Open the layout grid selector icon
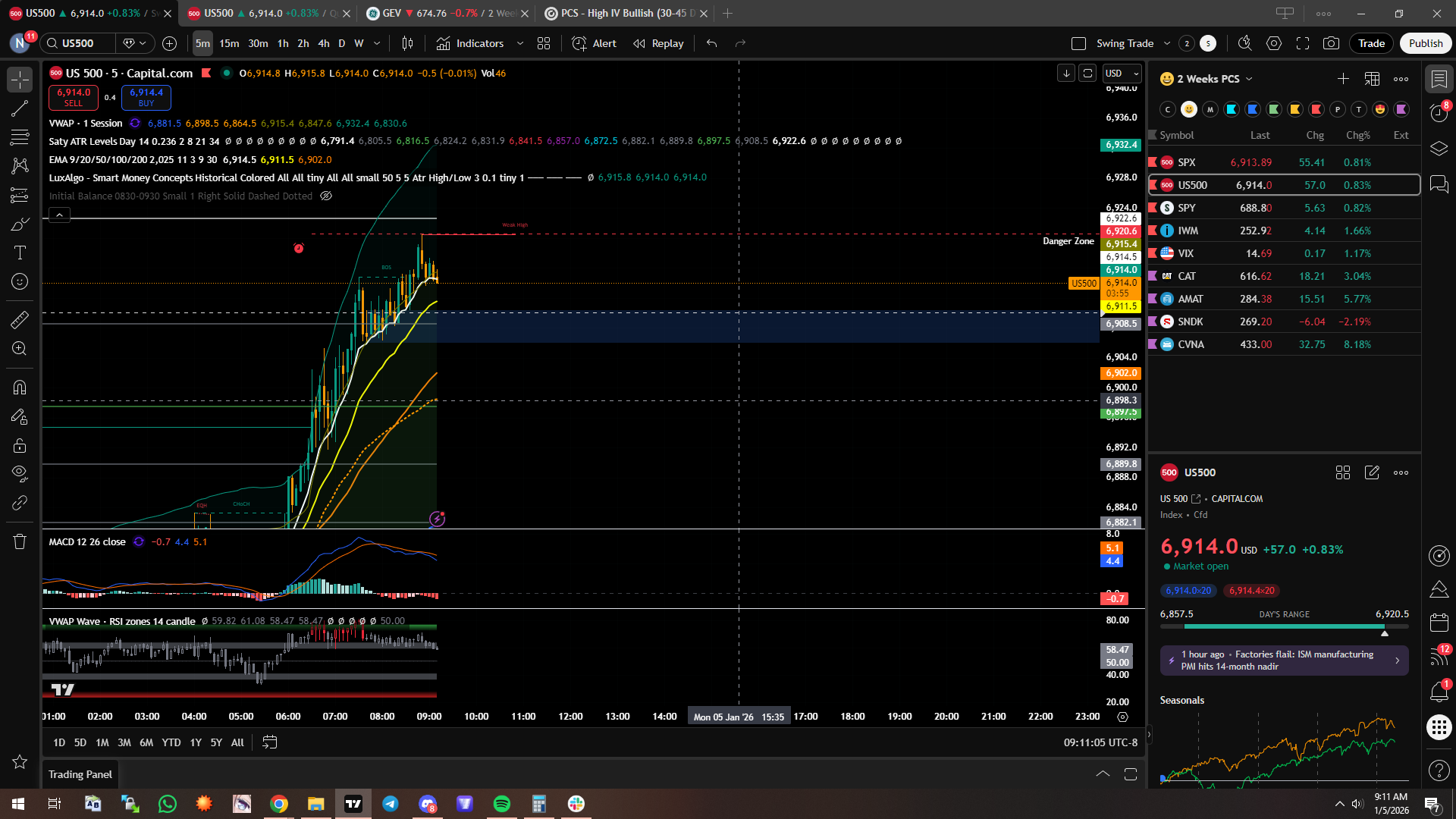This screenshot has height=819, width=1456. (544, 43)
